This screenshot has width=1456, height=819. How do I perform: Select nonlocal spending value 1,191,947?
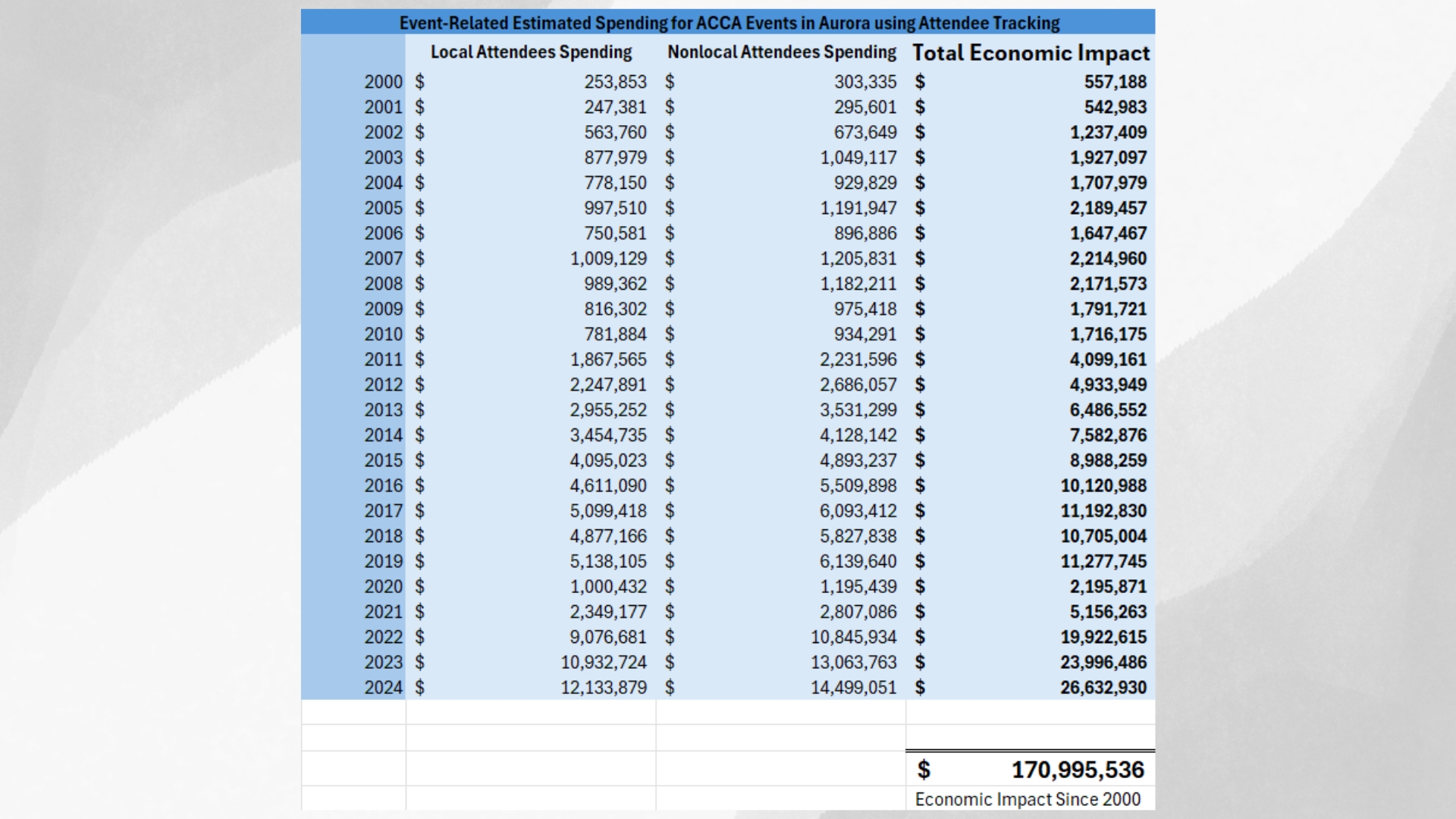tap(858, 208)
